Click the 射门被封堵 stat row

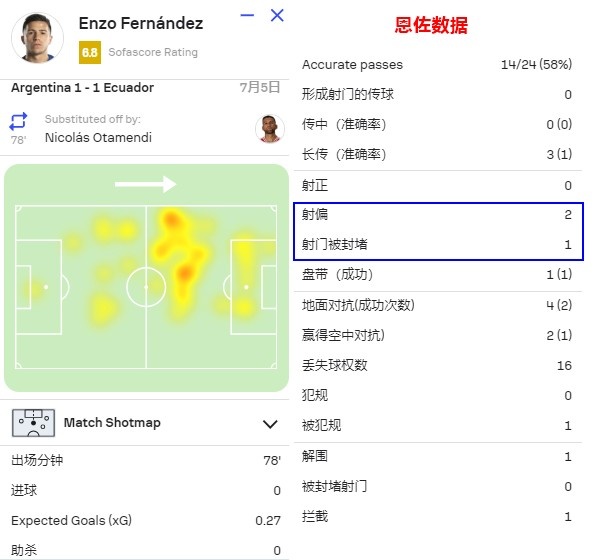[x=437, y=245]
